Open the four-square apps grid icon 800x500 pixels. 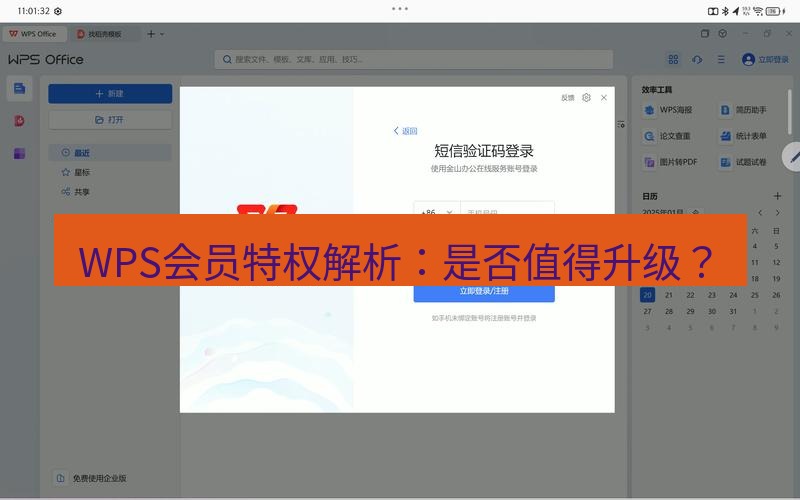click(x=673, y=60)
